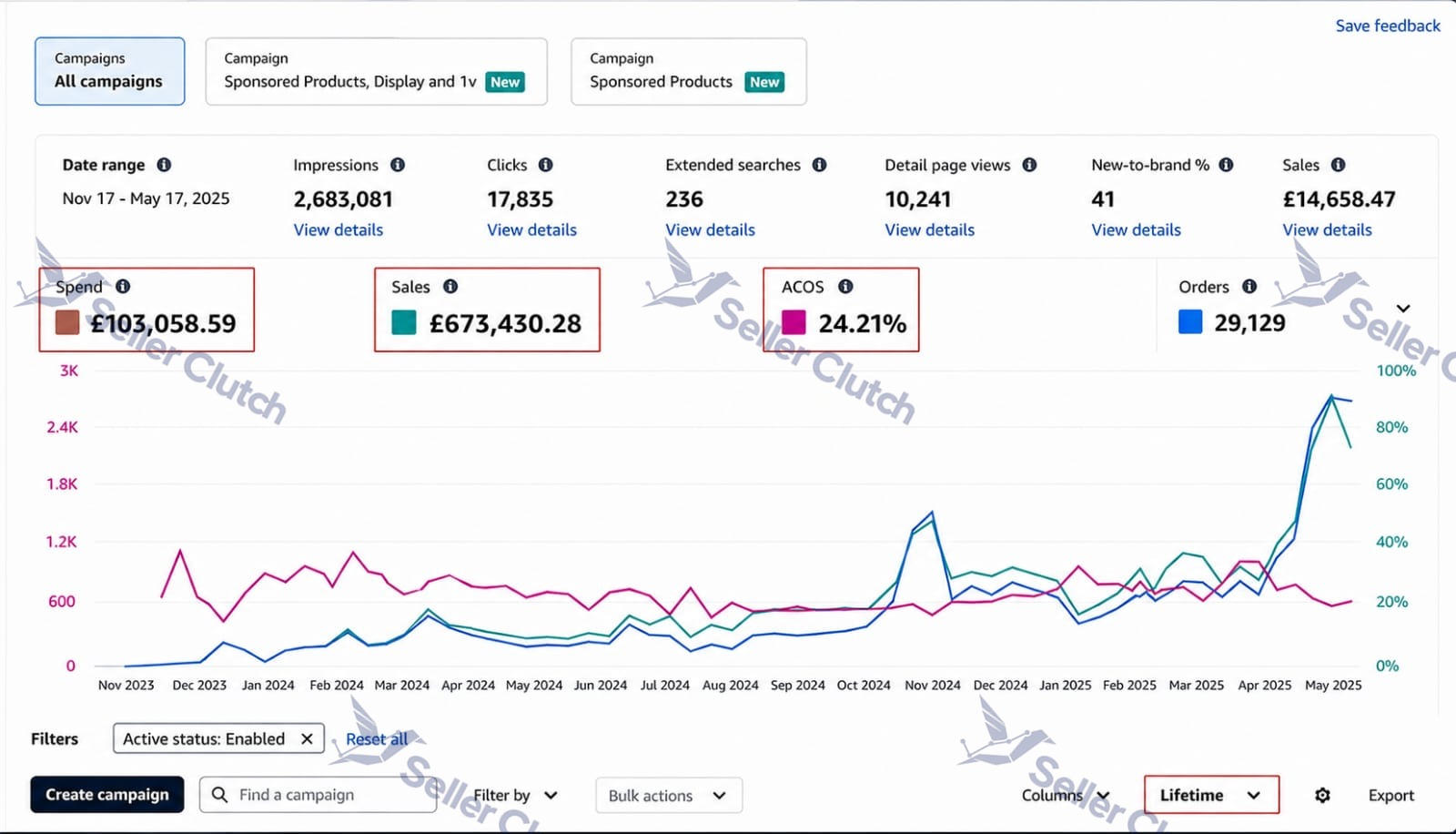The image size is (1456, 834).
Task: Expand Orders metric chevron
Action: [x=1403, y=309]
